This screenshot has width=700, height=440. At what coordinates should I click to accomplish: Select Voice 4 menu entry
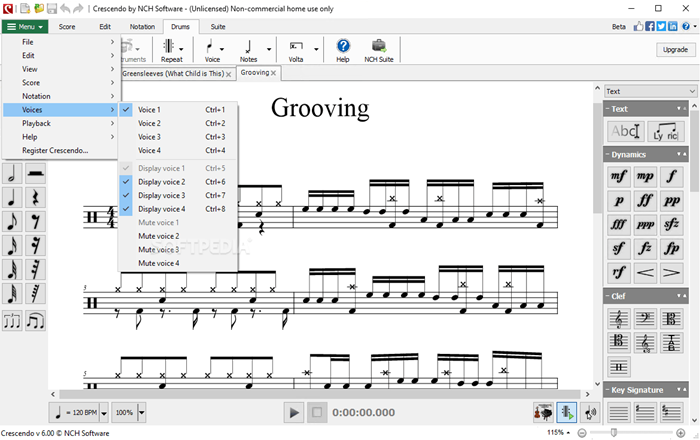(177, 150)
